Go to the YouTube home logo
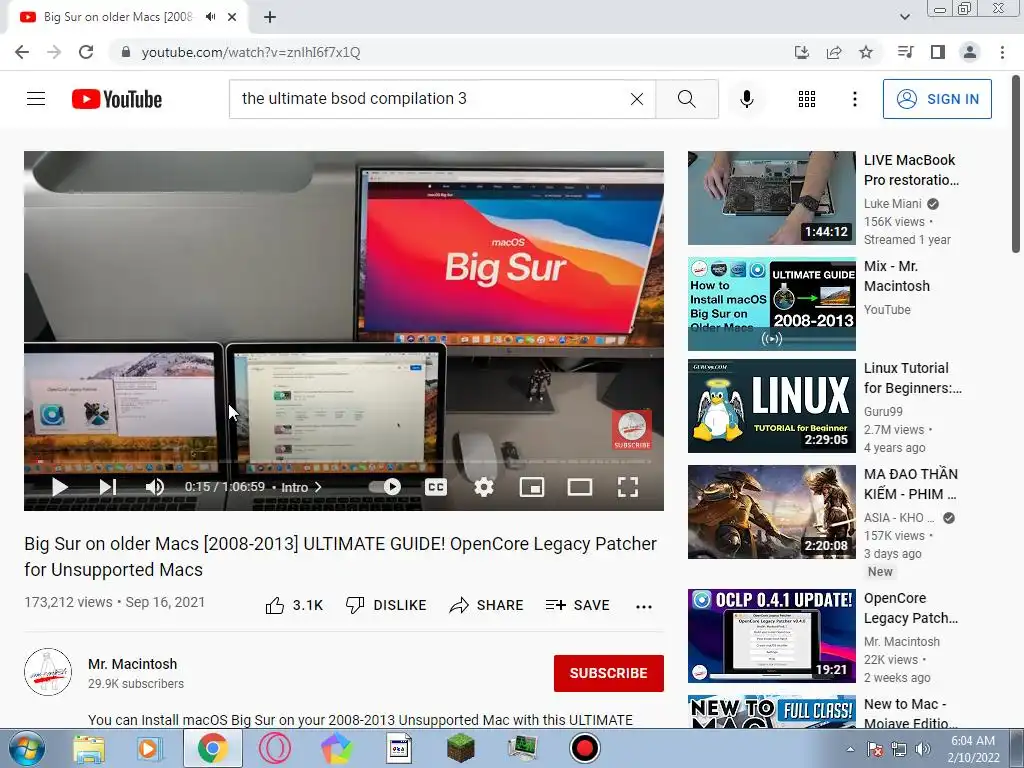Image resolution: width=1024 pixels, height=768 pixels. click(117, 99)
